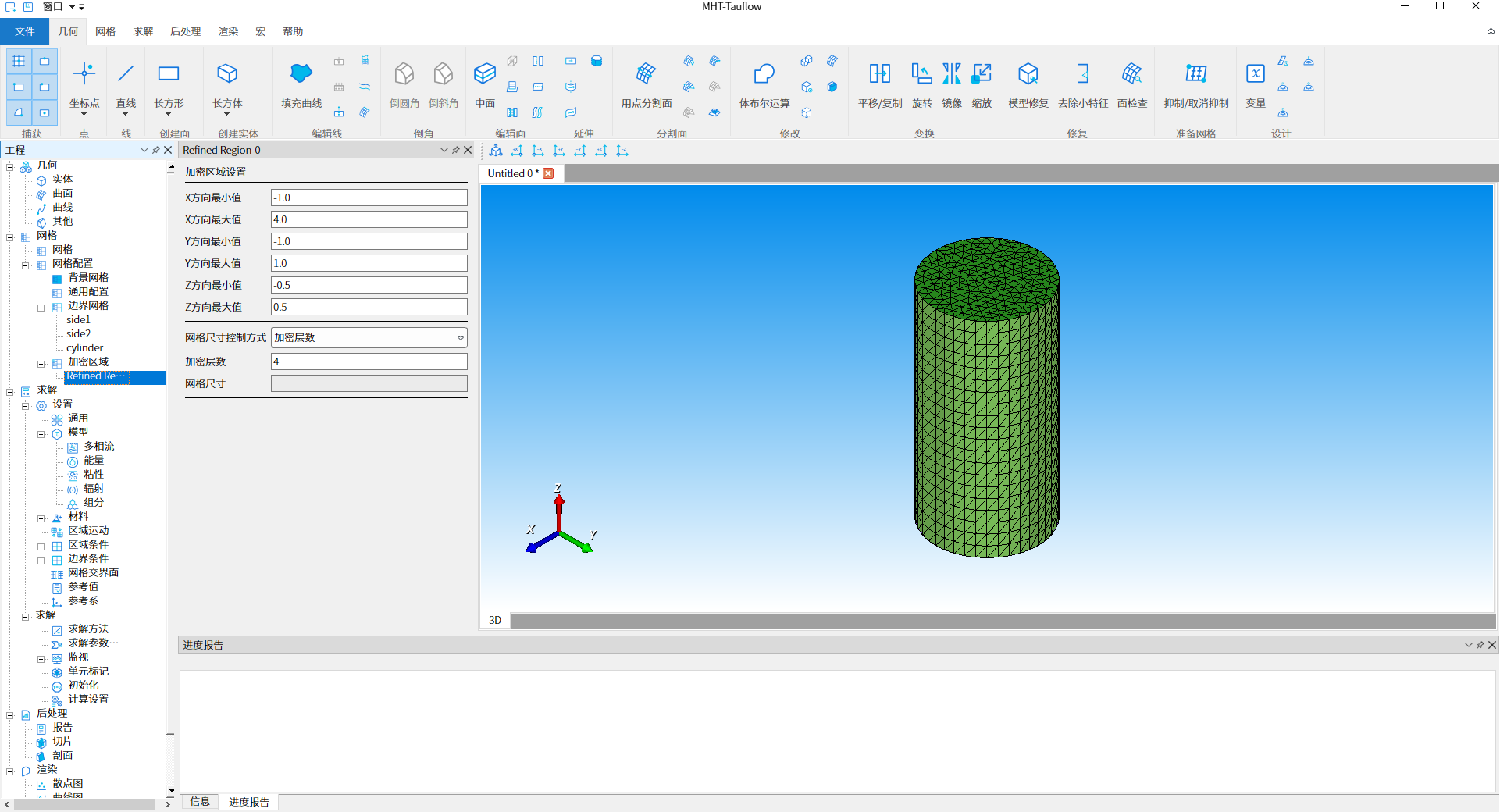Expand the 材料 tree node
The width and height of the screenshot is (1500, 812).
41,518
